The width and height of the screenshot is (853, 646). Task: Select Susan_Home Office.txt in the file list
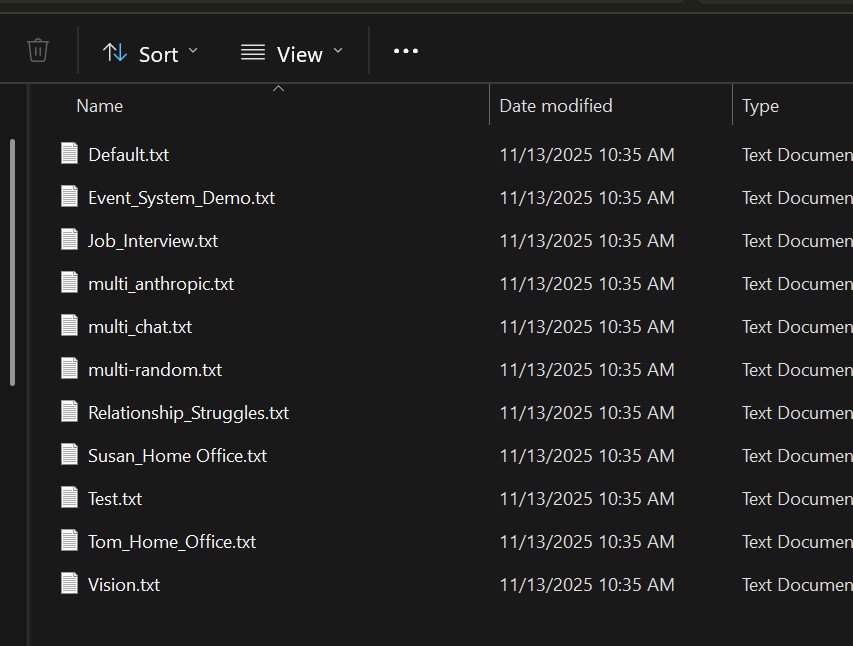[x=177, y=455]
